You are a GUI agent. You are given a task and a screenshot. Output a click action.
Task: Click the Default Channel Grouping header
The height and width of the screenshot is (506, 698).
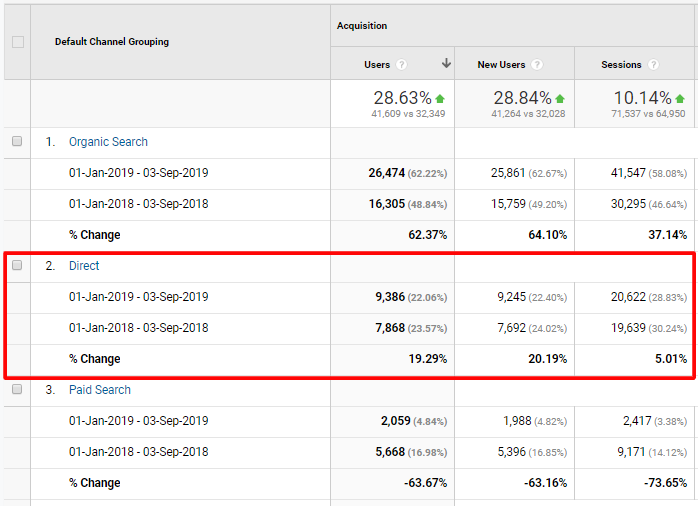[x=112, y=42]
